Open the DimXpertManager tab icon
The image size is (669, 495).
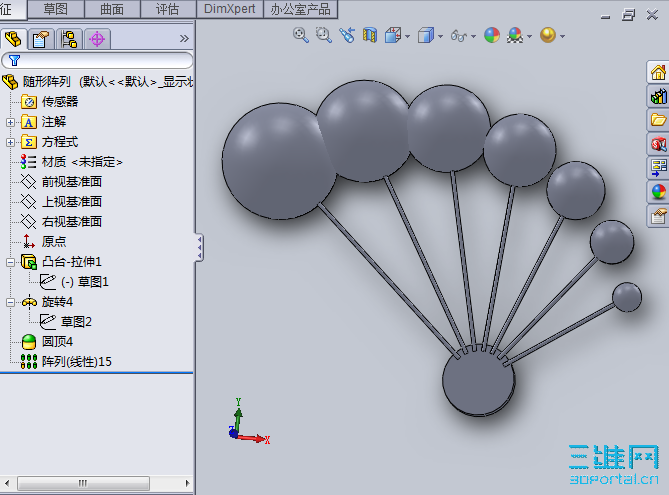click(x=97, y=39)
